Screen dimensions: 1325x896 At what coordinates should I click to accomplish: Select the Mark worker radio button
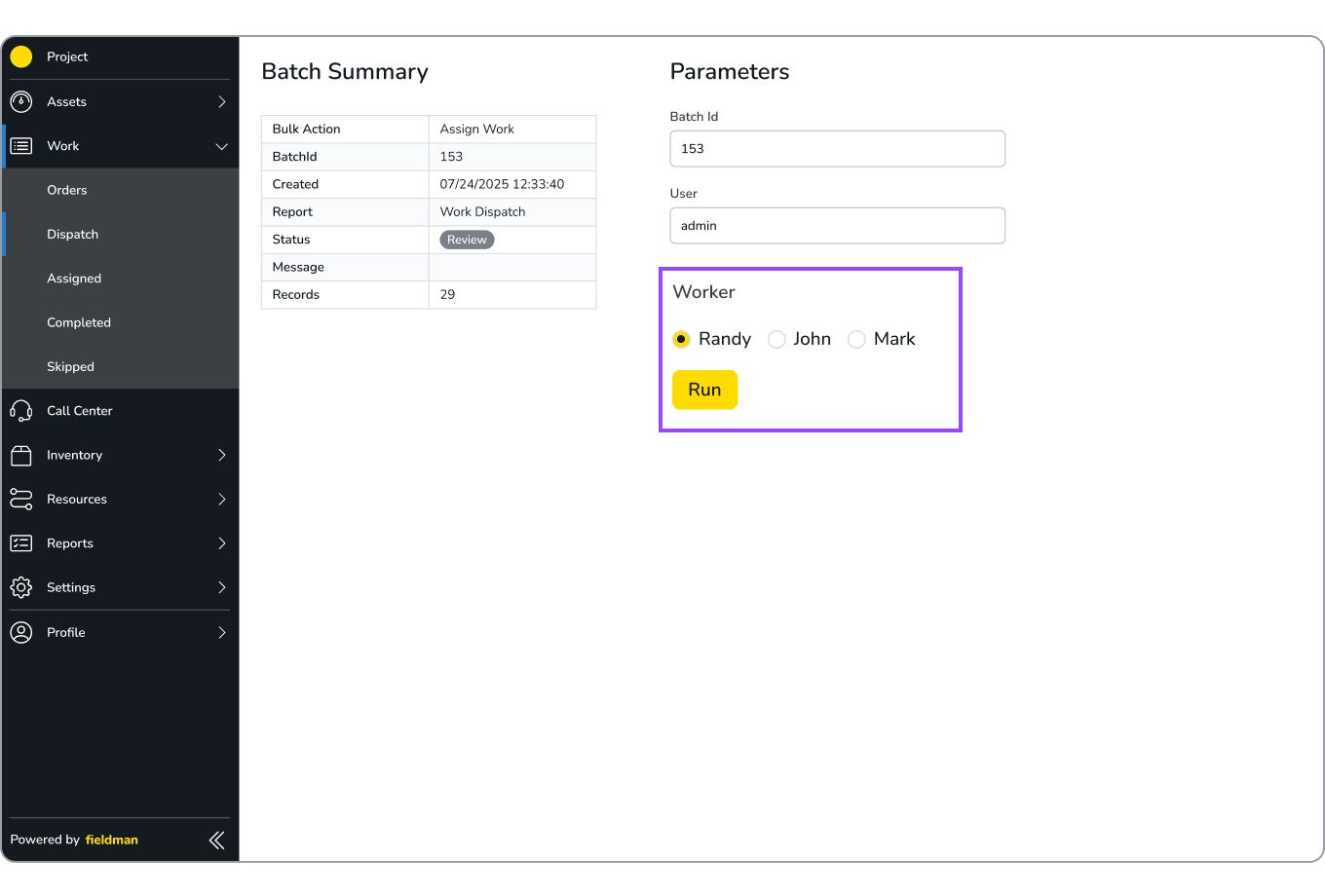click(x=856, y=339)
